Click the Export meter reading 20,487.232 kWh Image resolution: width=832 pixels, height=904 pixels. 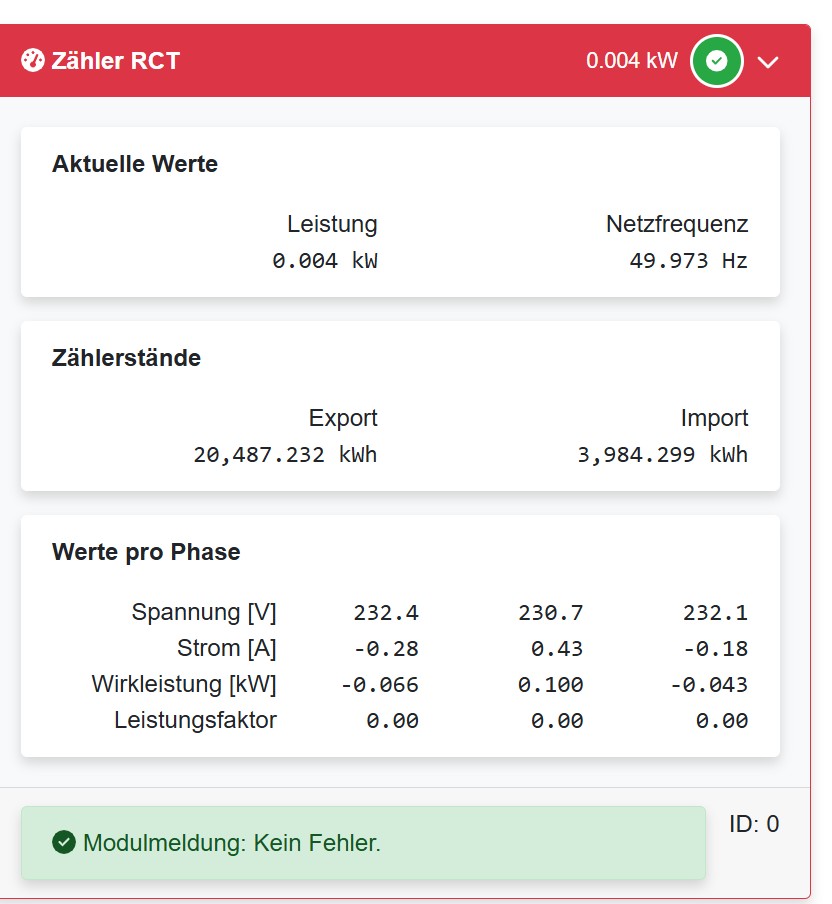(285, 455)
